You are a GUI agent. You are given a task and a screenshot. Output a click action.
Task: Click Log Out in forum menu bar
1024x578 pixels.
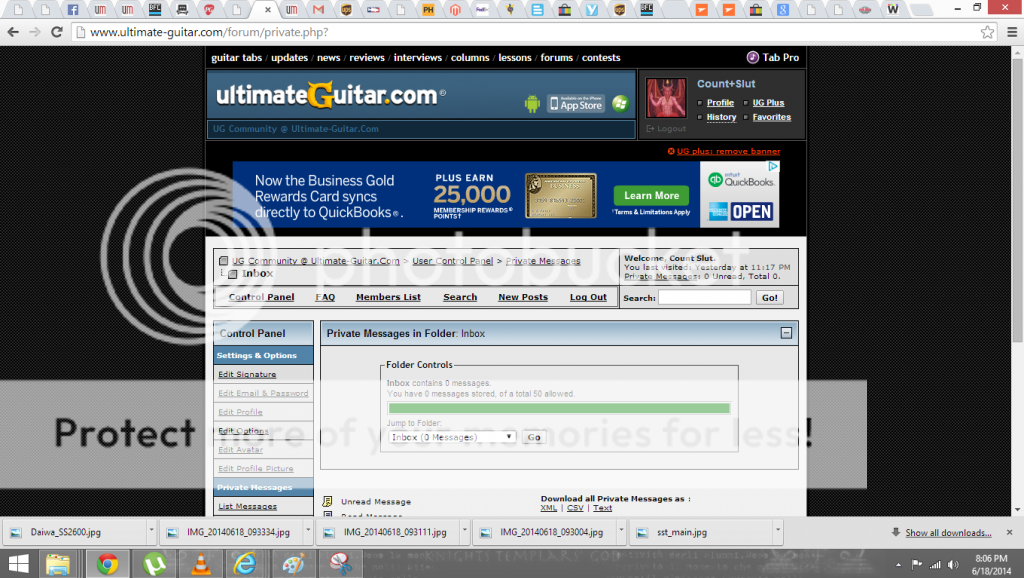[588, 297]
